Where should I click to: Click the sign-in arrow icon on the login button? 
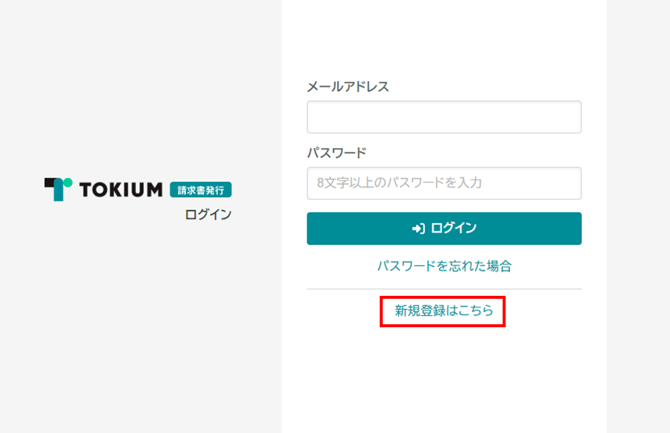pos(418,229)
